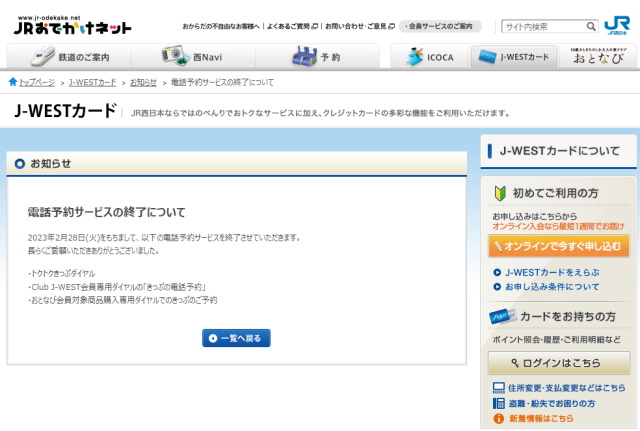Screen dimensions: 640x431
Task: Select the 予約 navigation tab
Action: click(x=318, y=56)
